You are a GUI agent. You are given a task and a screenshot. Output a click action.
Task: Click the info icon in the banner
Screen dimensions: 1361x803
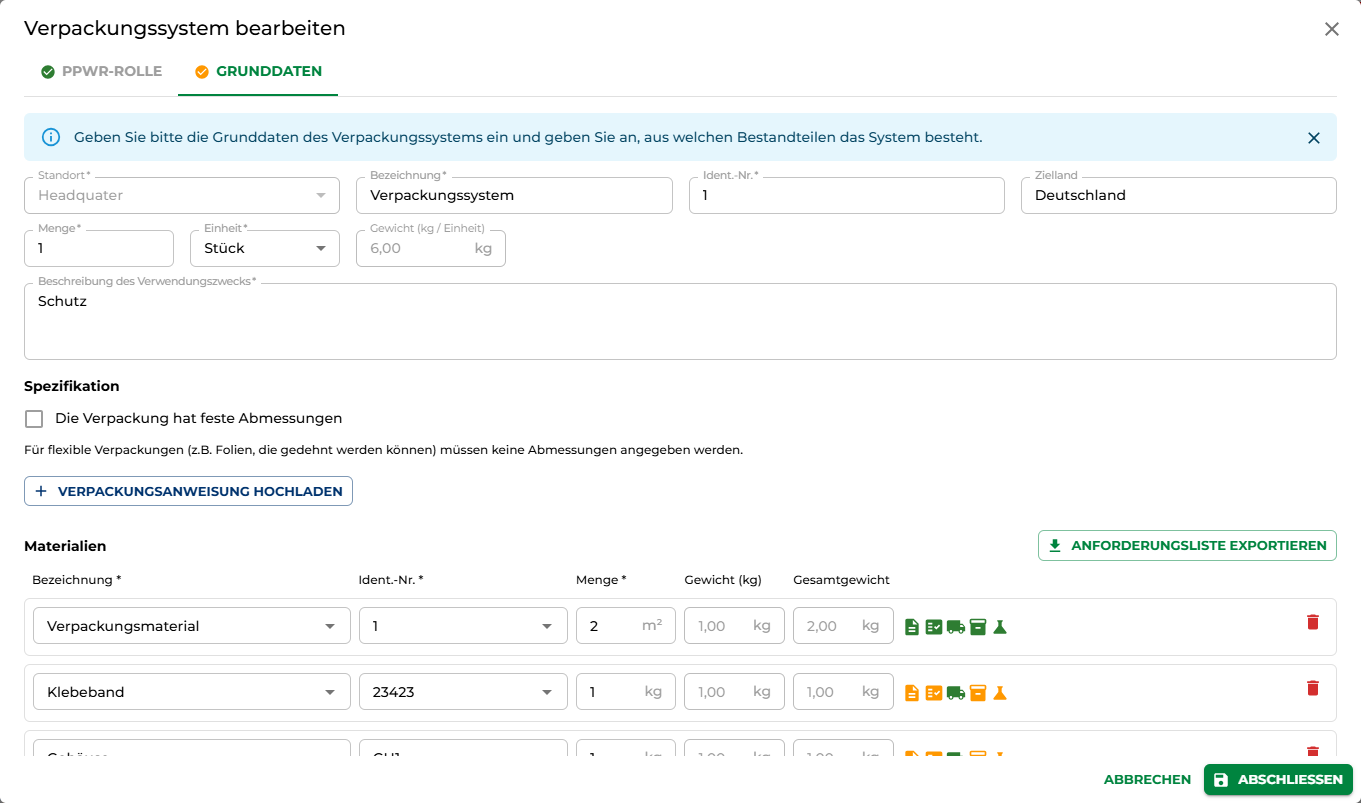[51, 137]
